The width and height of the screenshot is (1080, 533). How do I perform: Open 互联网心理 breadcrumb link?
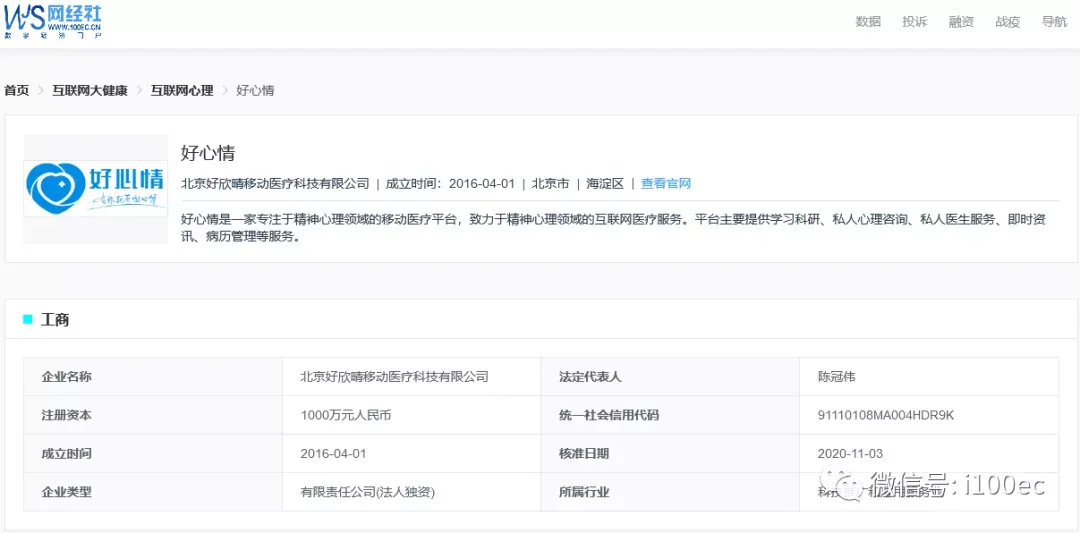pyautogui.click(x=182, y=90)
